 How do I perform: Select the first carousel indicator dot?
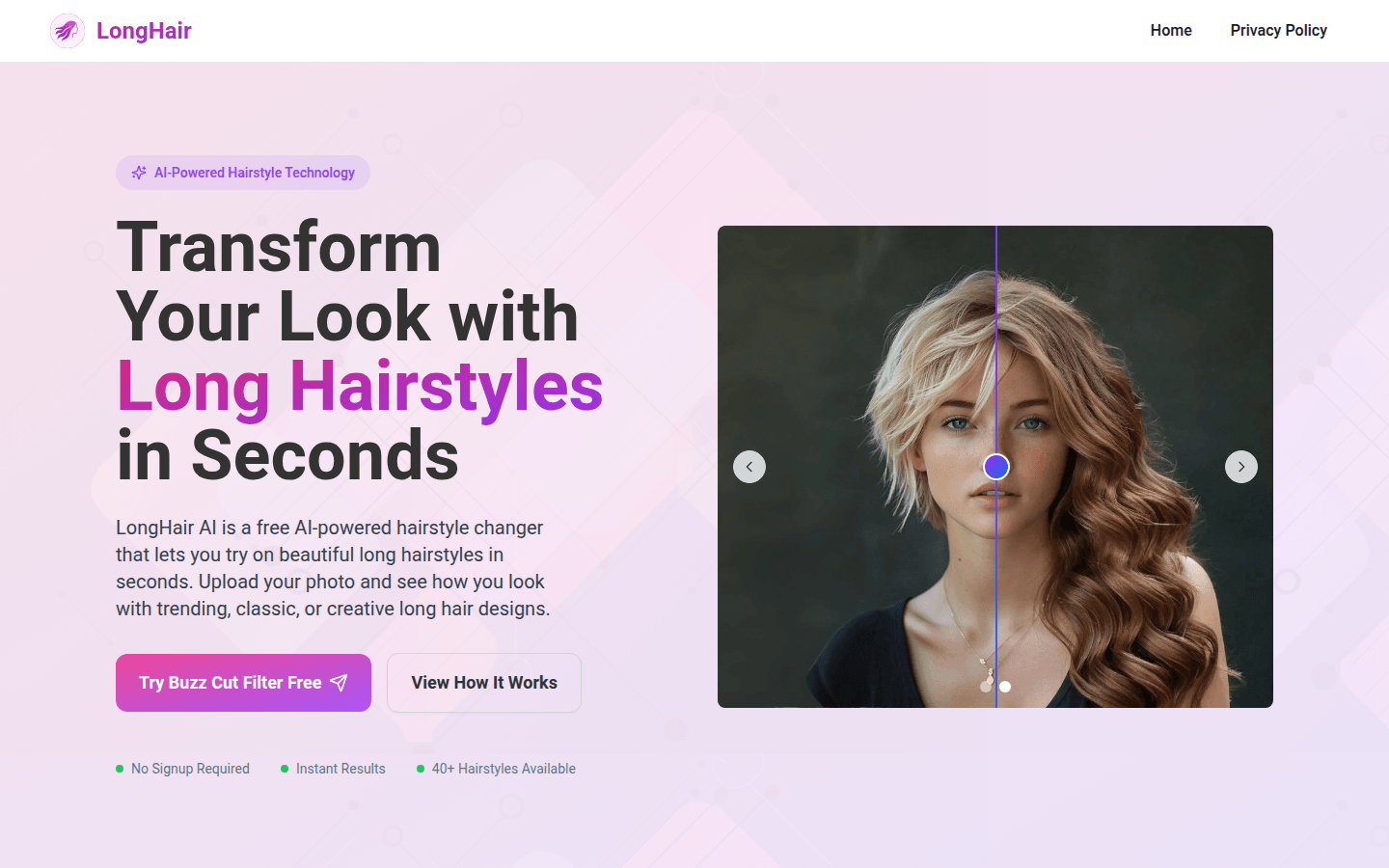point(986,687)
